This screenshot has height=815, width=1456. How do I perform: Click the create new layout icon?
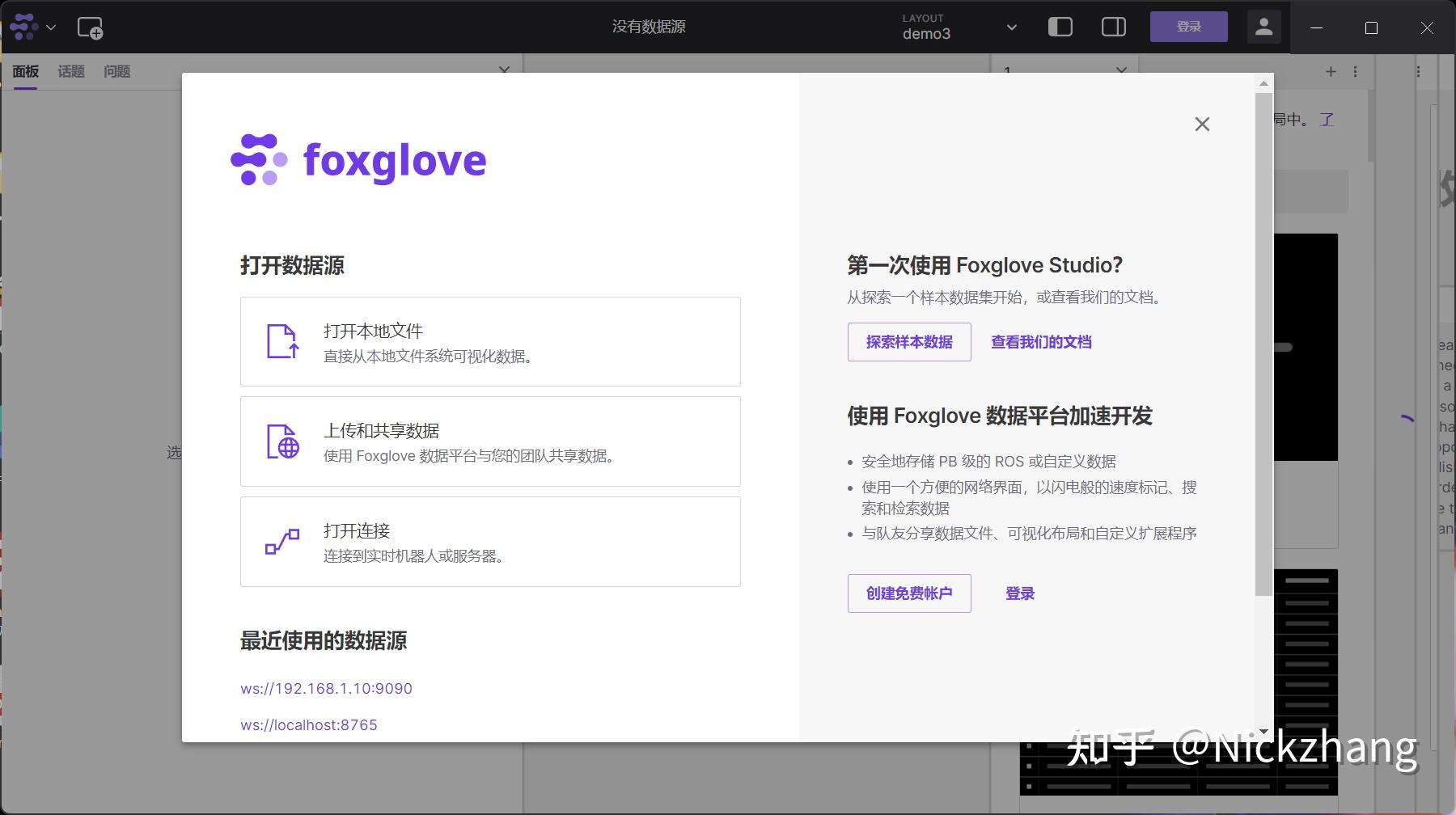pyautogui.click(x=91, y=28)
